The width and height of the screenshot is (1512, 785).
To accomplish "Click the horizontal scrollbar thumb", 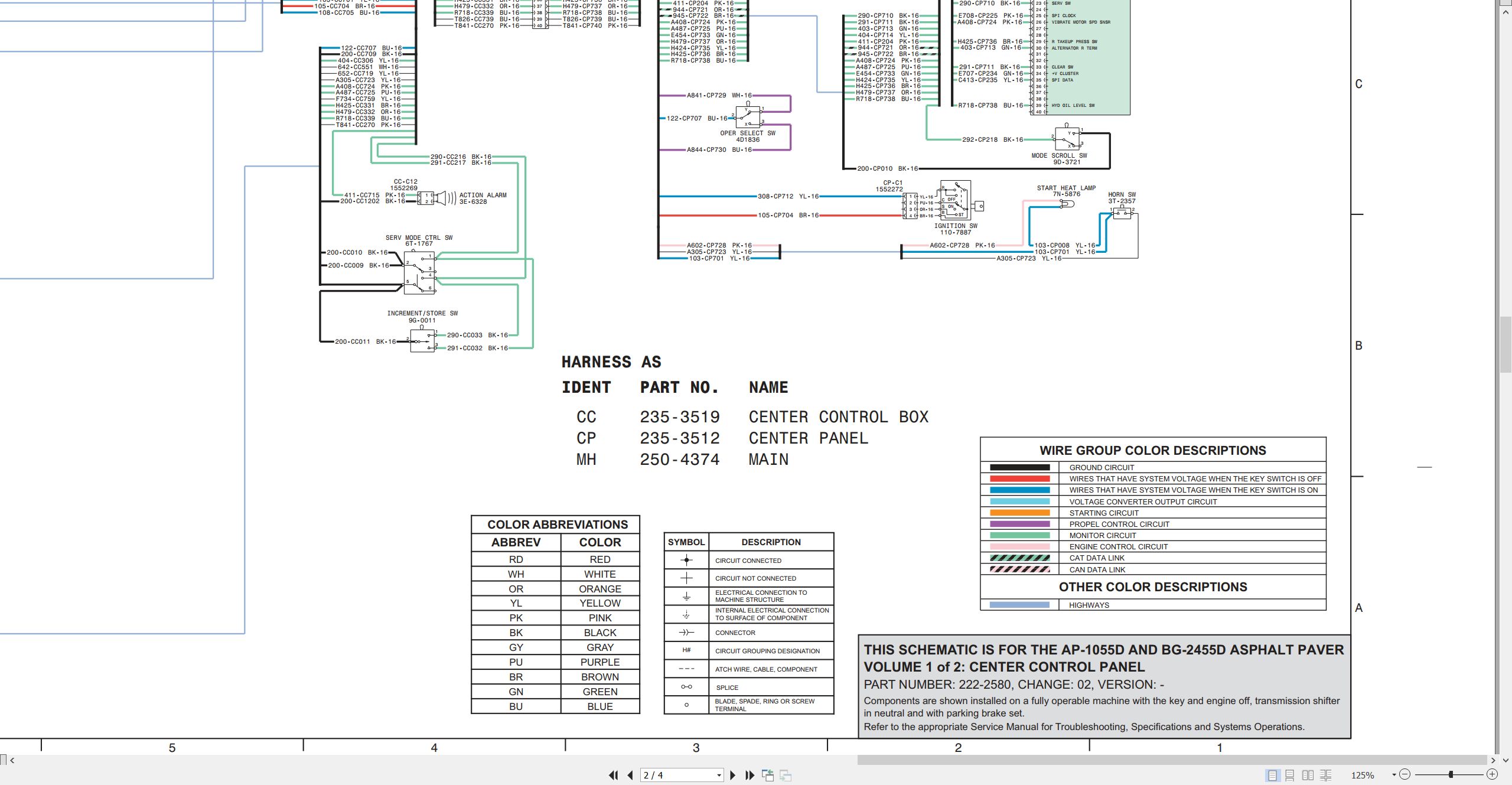I will 1172,760.
